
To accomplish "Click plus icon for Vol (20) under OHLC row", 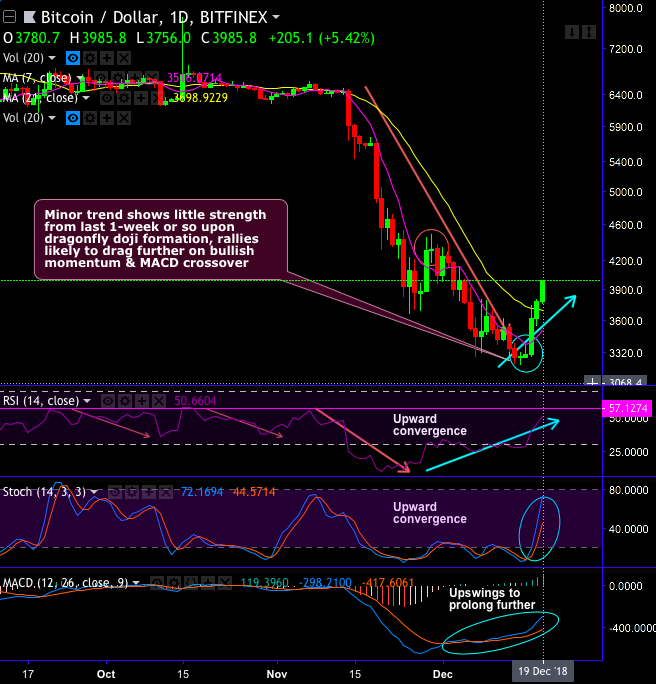I will 107,58.
